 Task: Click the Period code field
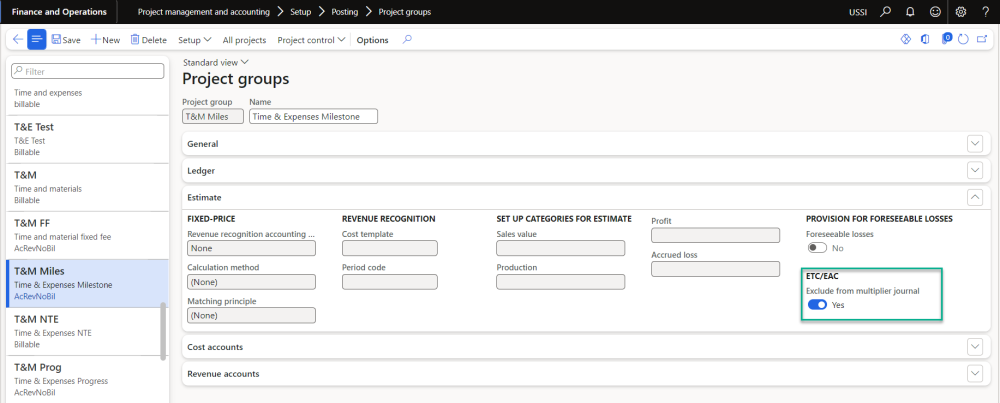click(390, 282)
